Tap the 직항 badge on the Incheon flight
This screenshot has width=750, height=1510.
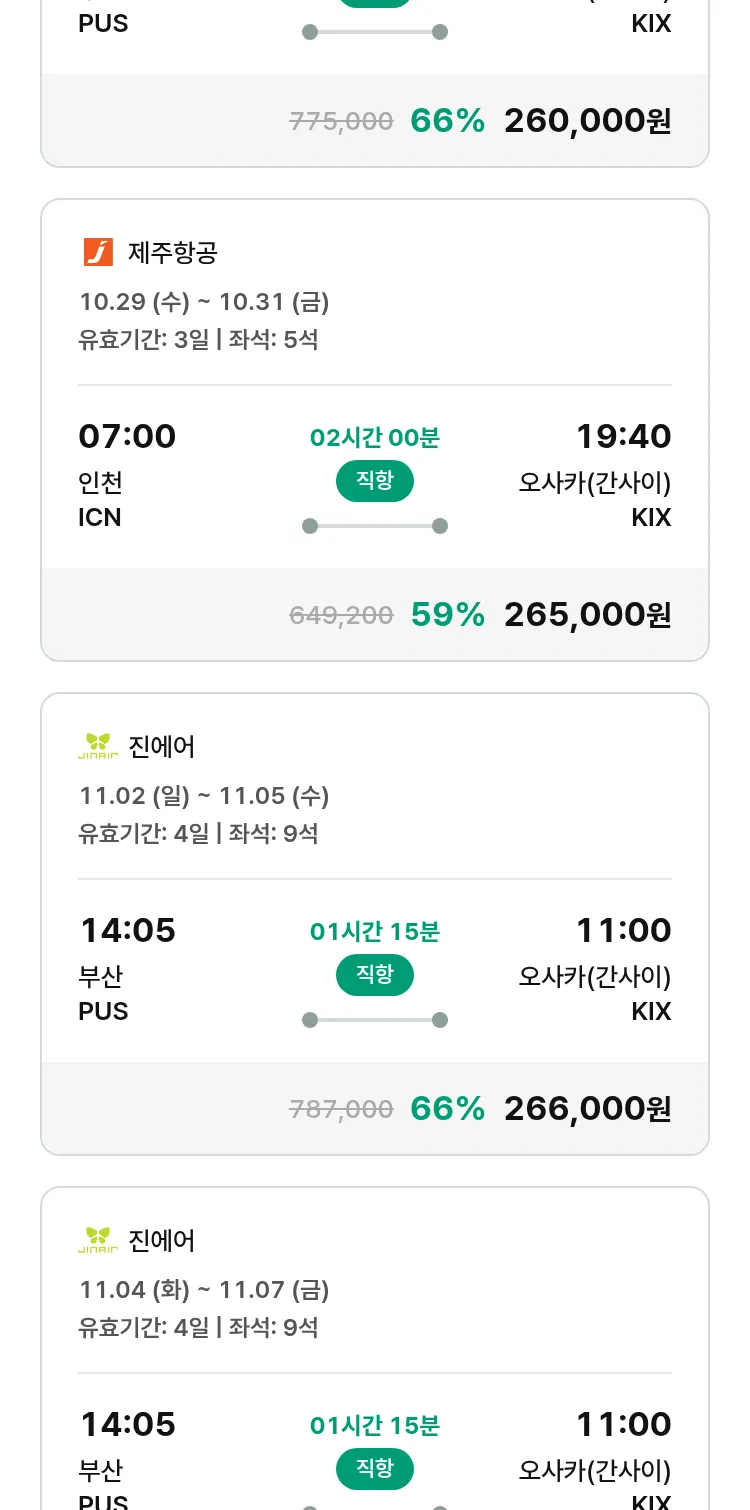(374, 481)
